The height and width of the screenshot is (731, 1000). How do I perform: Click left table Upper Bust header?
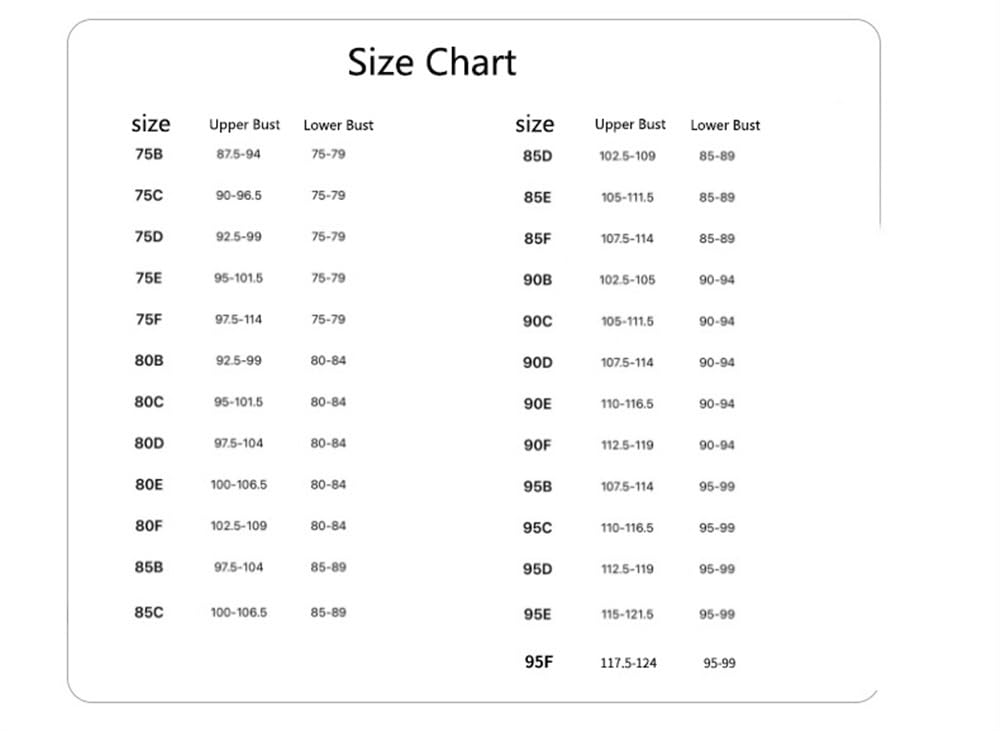(x=244, y=125)
